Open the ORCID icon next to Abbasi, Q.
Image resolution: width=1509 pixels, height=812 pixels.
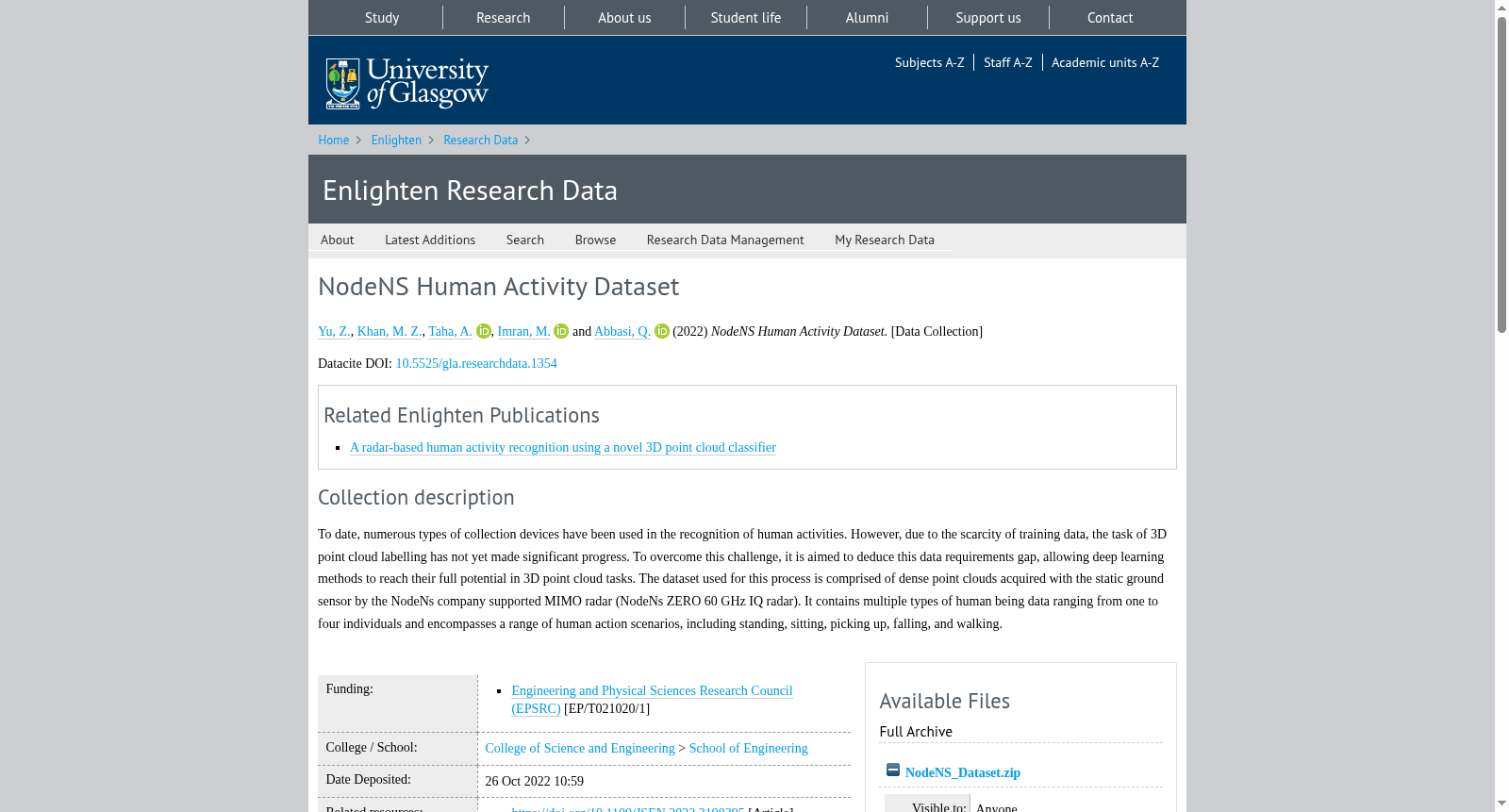(662, 331)
